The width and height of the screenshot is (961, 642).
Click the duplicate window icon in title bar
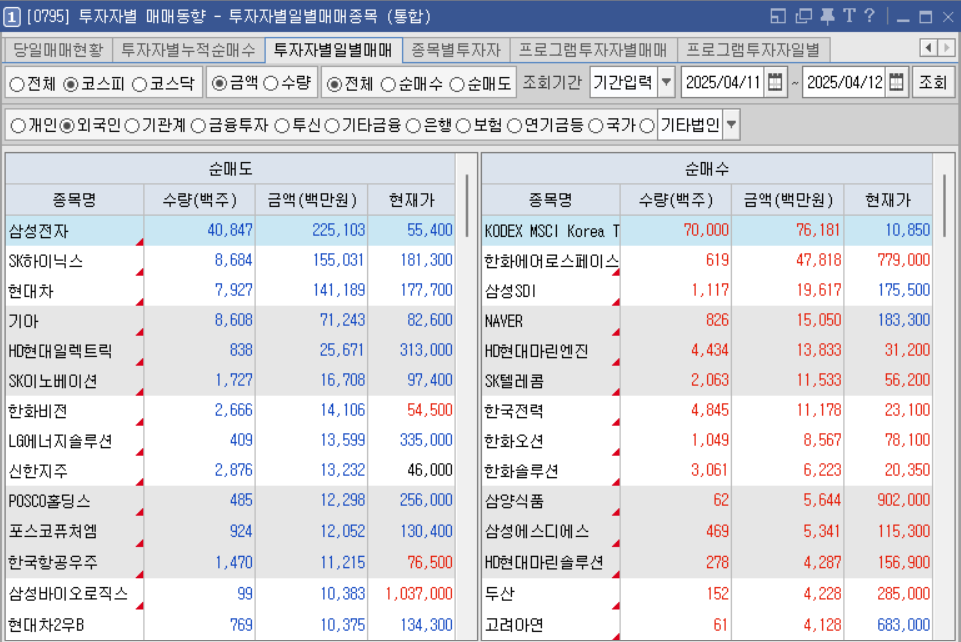(803, 16)
